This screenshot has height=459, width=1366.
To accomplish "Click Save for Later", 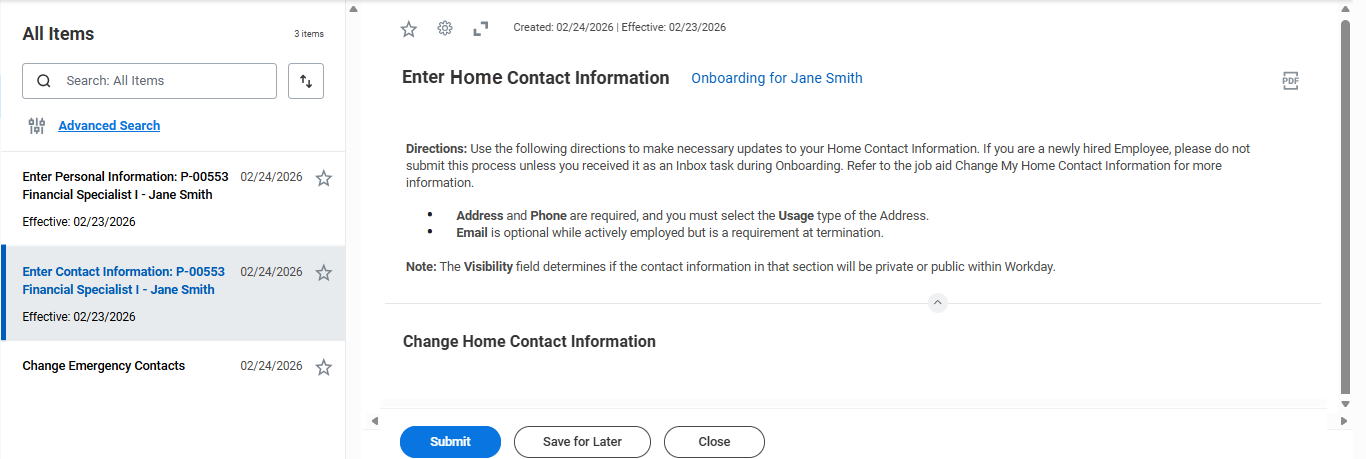I will click(582, 442).
